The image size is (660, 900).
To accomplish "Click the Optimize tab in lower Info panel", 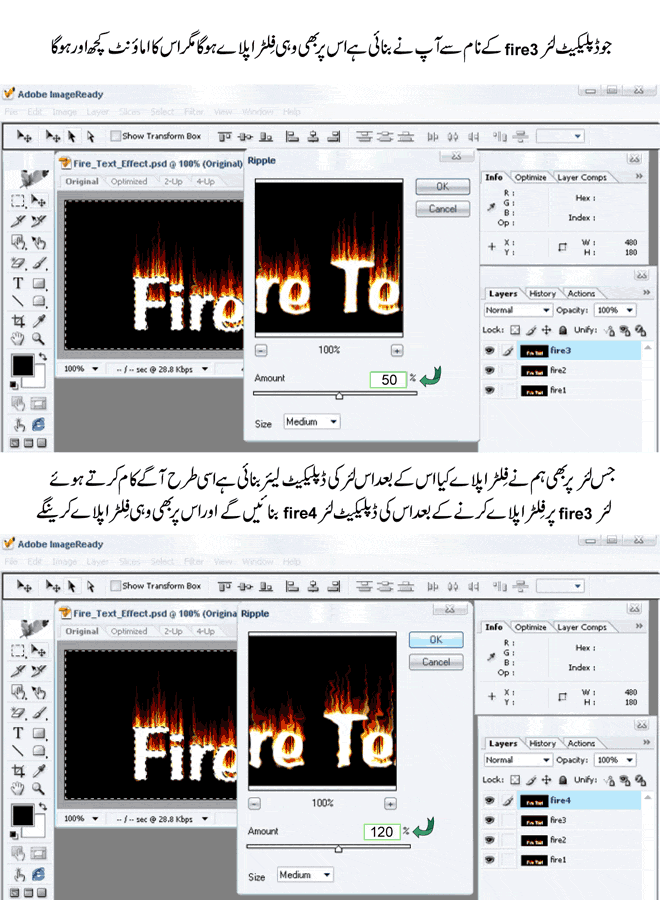I will click(x=530, y=627).
